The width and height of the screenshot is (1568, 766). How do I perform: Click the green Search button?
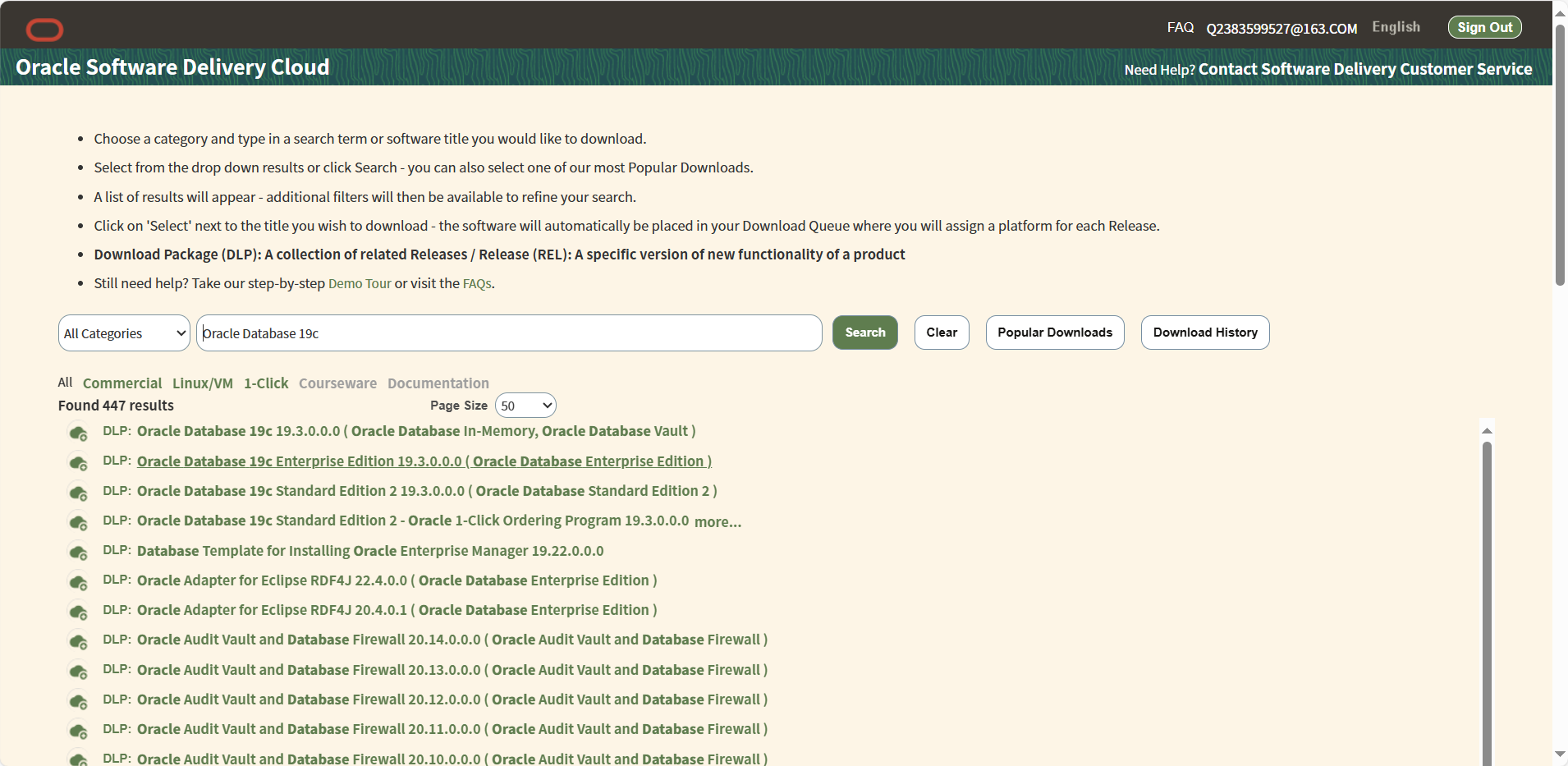(x=865, y=333)
